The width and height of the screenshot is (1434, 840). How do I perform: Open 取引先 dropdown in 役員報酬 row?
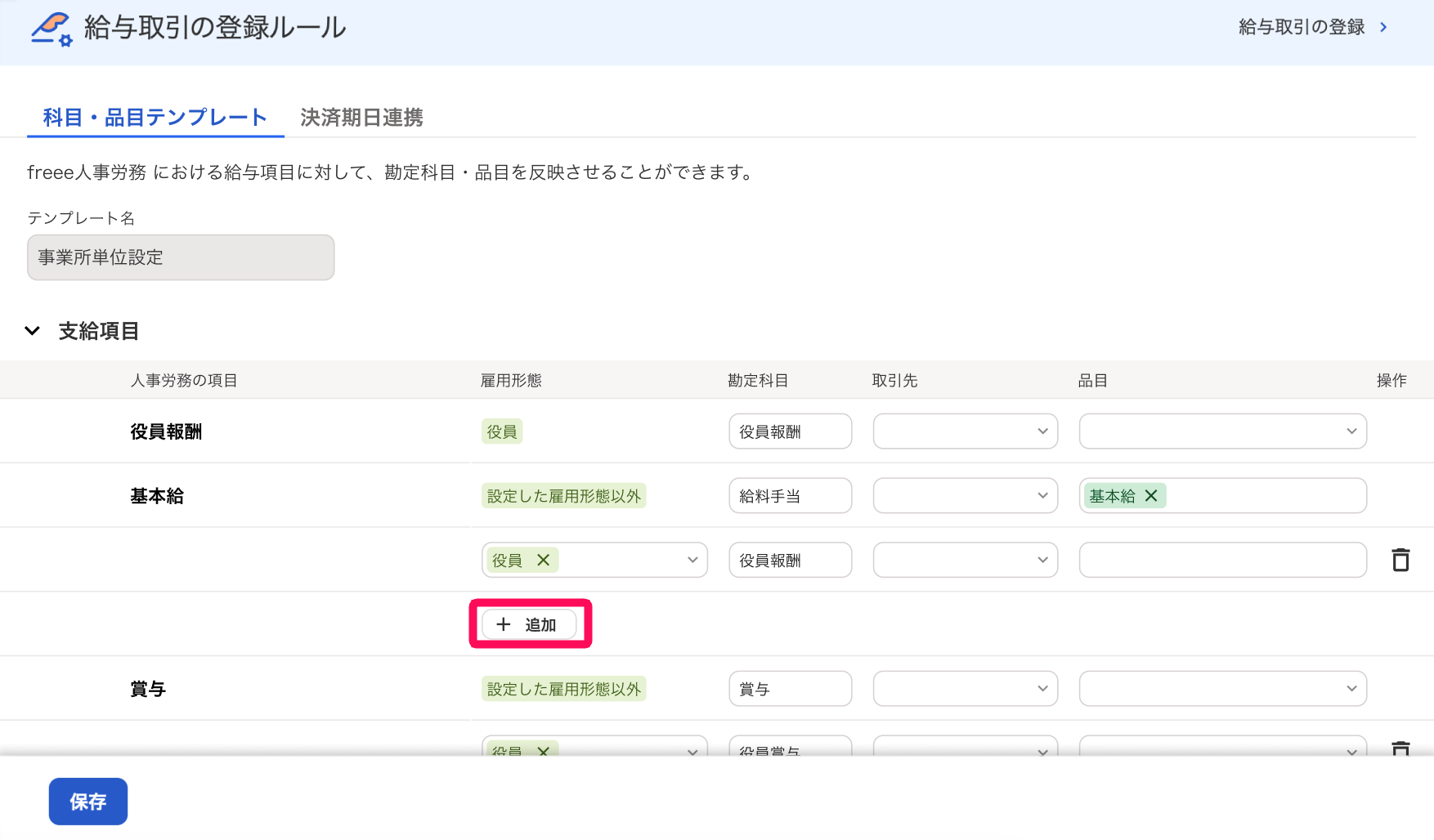[x=966, y=431]
